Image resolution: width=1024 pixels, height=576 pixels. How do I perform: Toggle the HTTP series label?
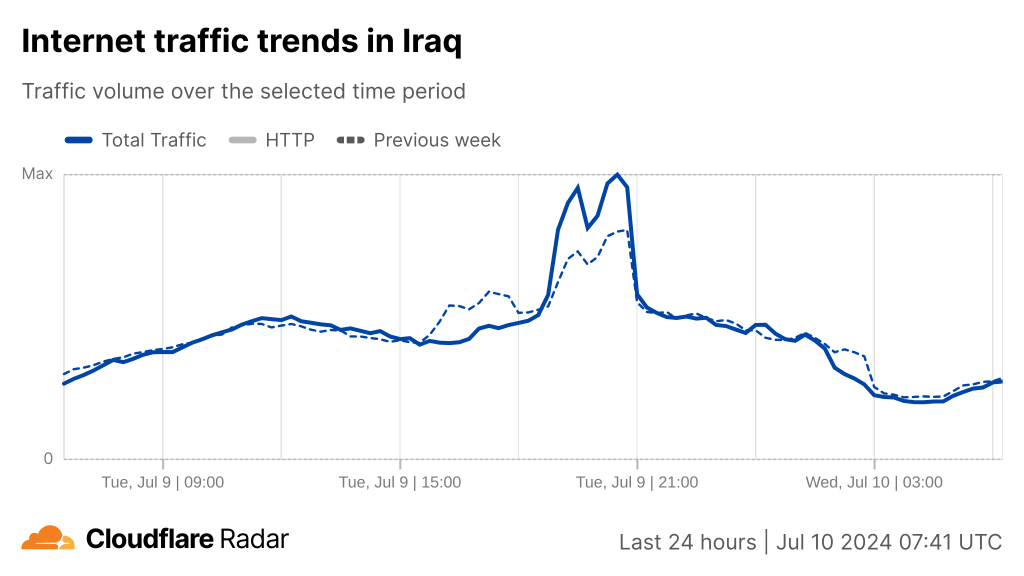pos(290,140)
